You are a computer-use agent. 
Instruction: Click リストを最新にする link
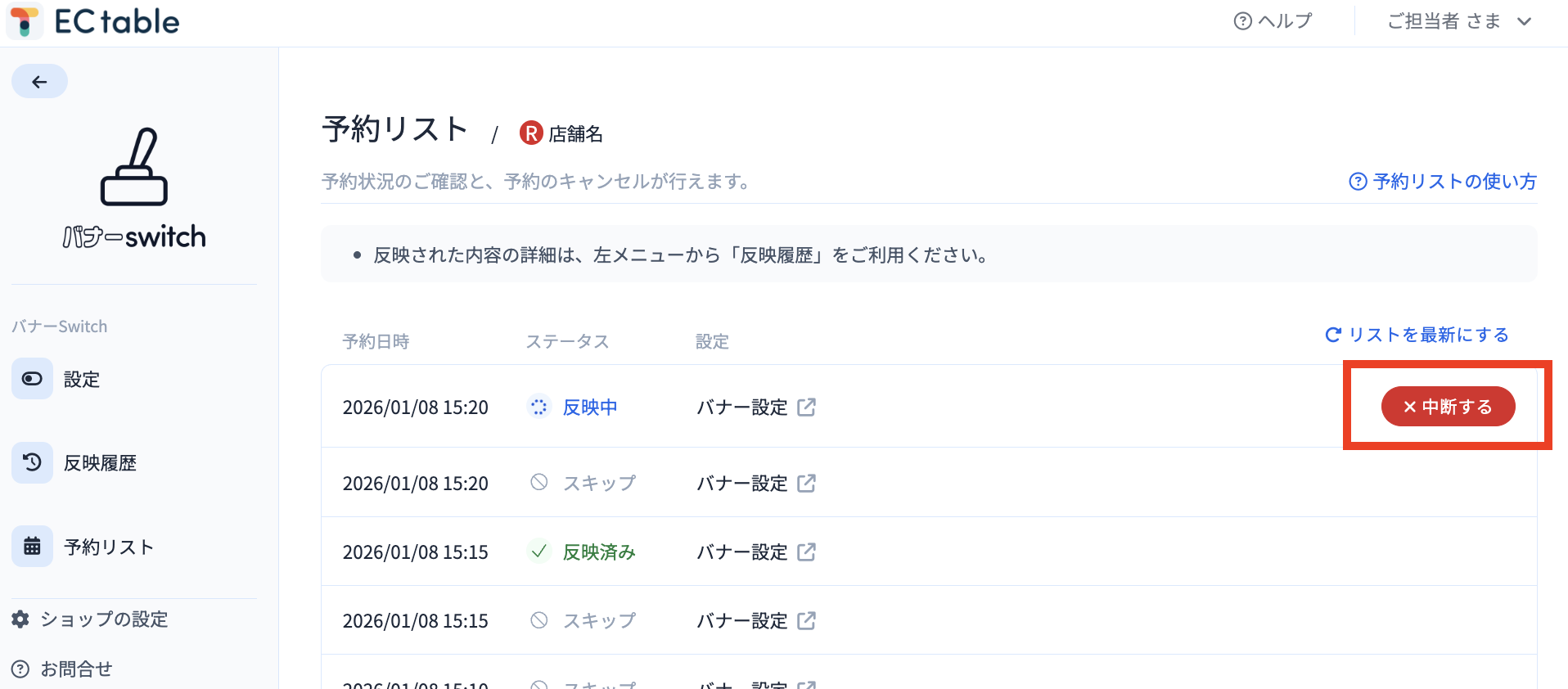1417,335
